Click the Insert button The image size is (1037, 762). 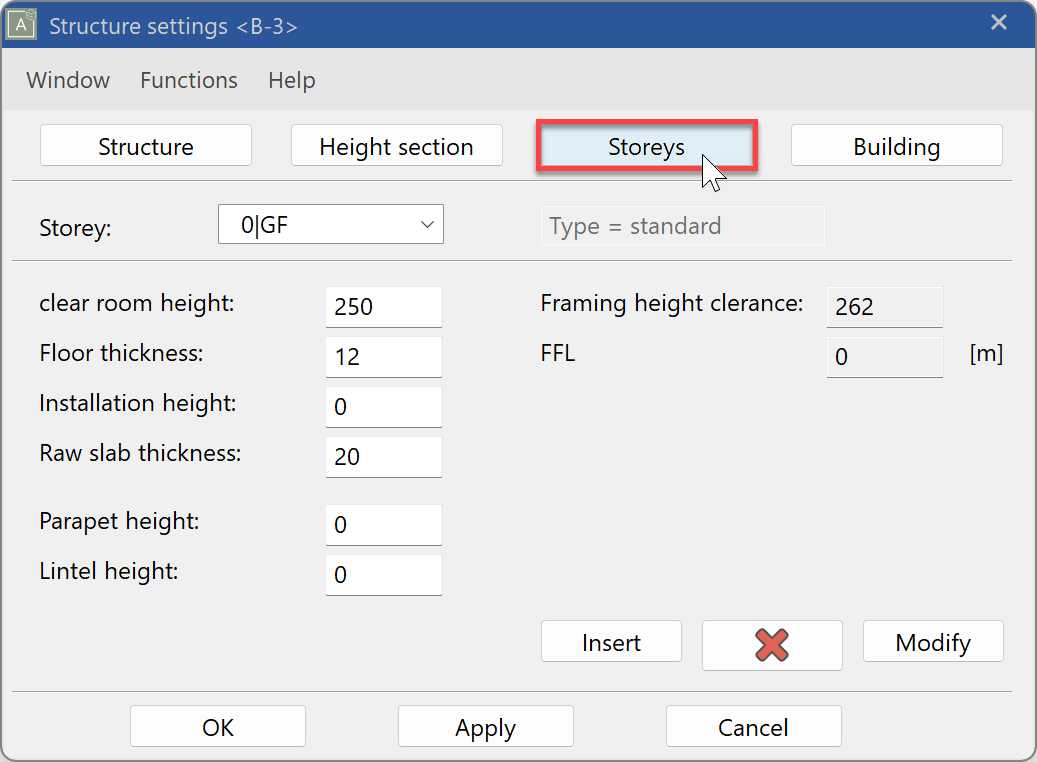[x=611, y=641]
